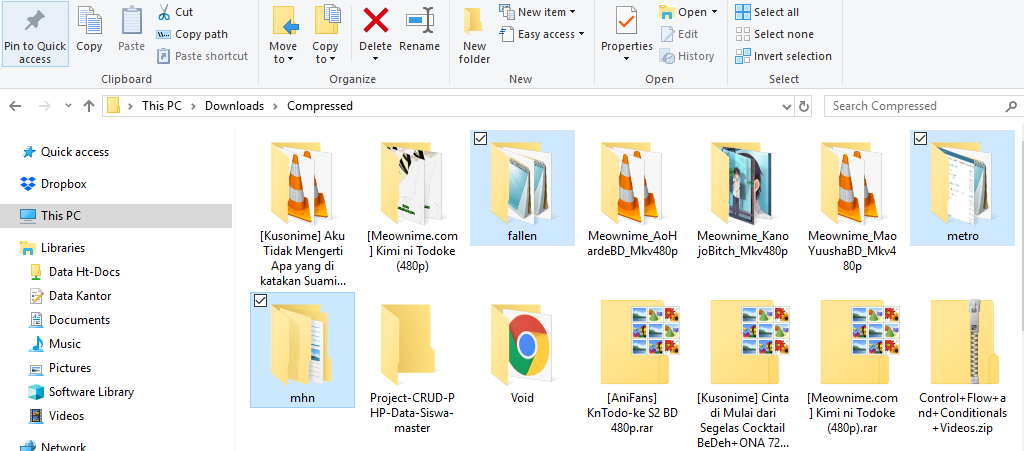Uncheck the mhn folder checkbox
Image resolution: width=1024 pixels, height=451 pixels.
tap(260, 300)
